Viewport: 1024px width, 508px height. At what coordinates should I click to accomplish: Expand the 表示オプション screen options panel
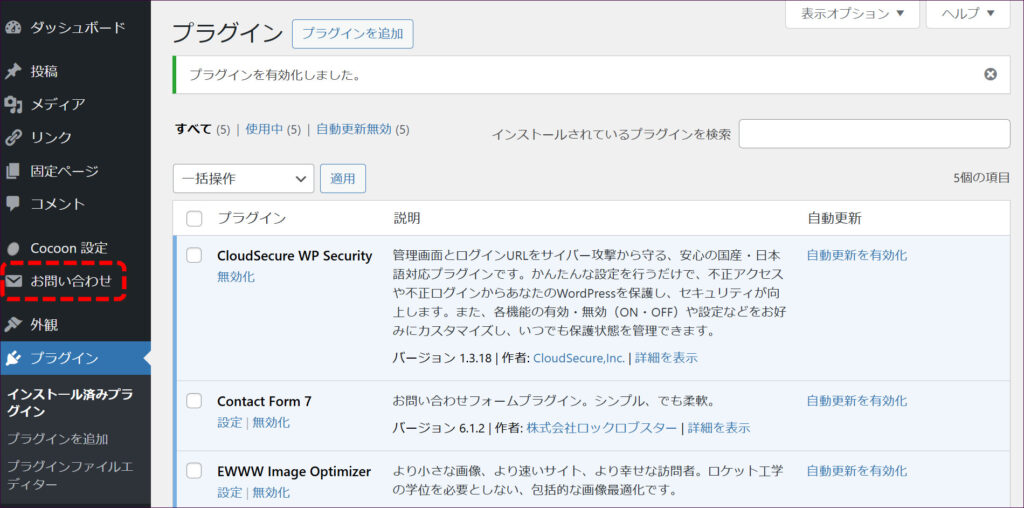pos(852,14)
